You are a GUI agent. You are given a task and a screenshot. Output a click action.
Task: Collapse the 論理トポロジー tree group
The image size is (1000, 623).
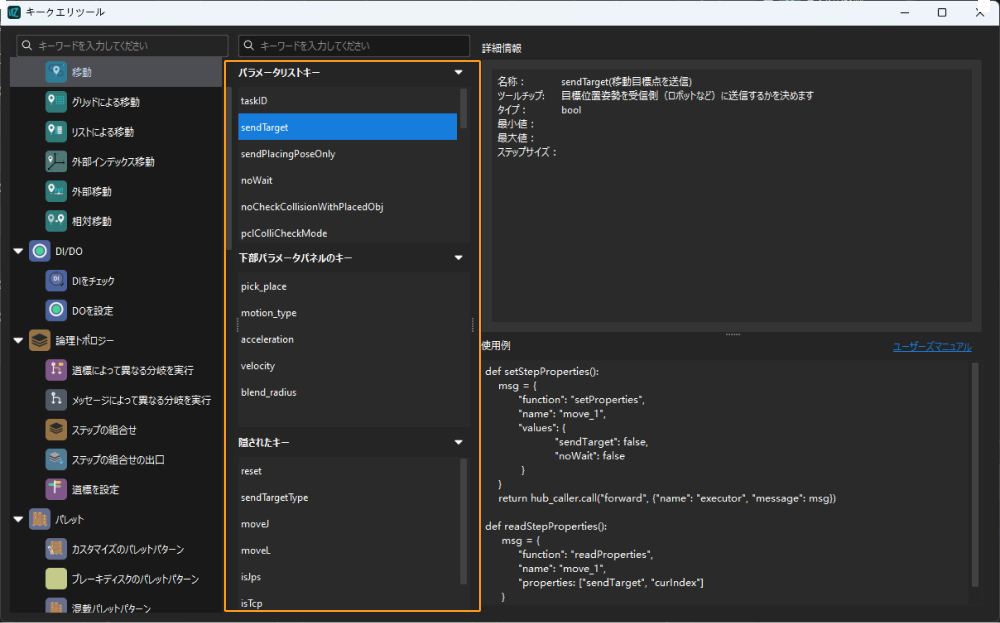click(x=18, y=341)
